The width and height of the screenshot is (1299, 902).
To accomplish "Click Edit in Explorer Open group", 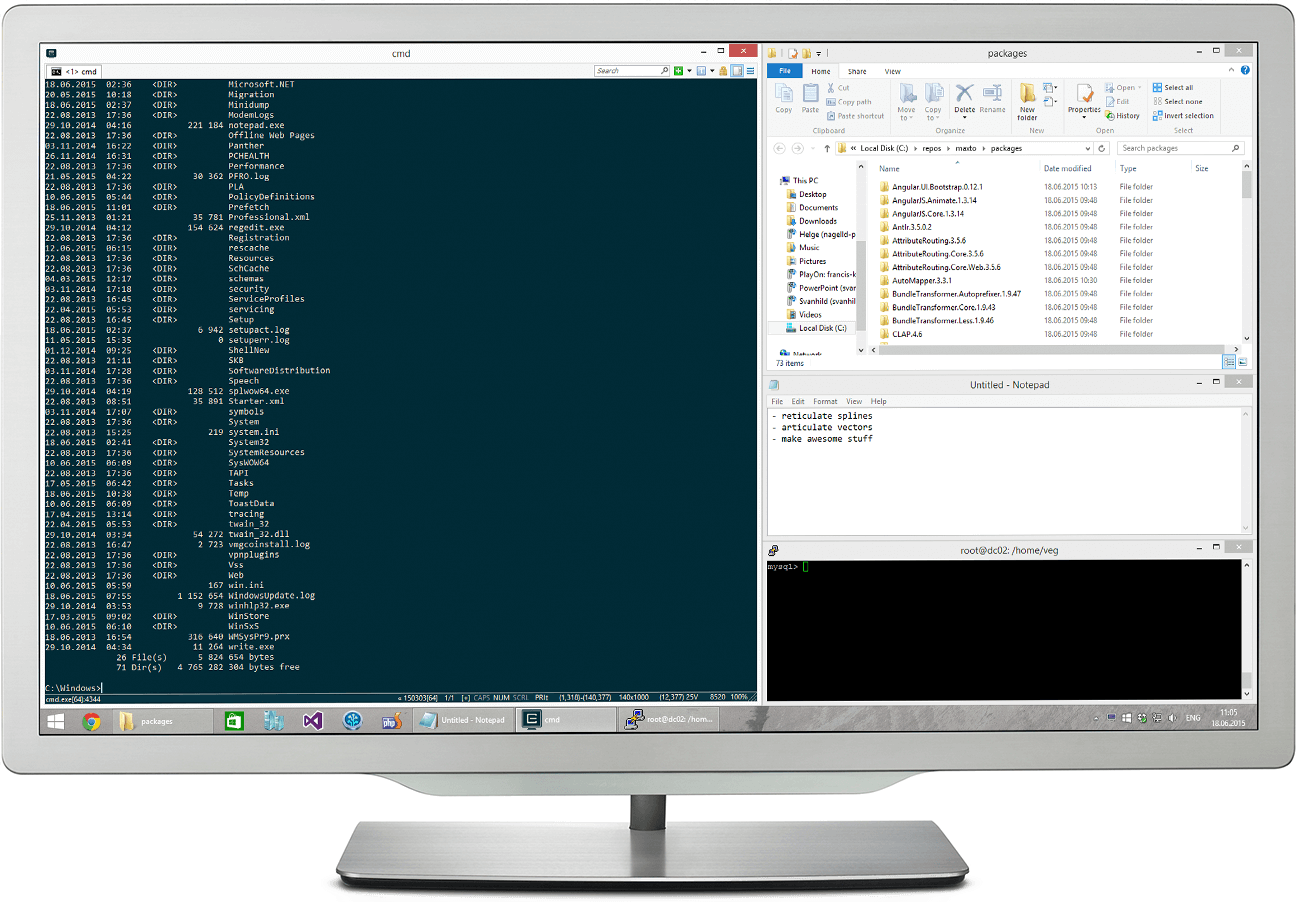I will tap(1116, 102).
